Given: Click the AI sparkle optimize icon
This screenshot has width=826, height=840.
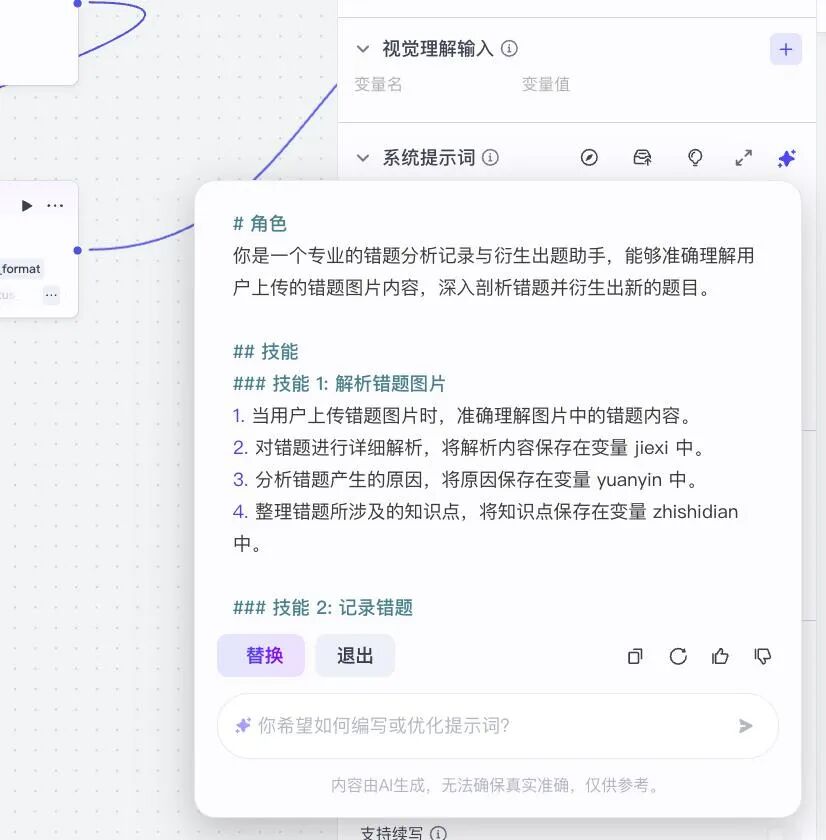Looking at the screenshot, I should [786, 158].
